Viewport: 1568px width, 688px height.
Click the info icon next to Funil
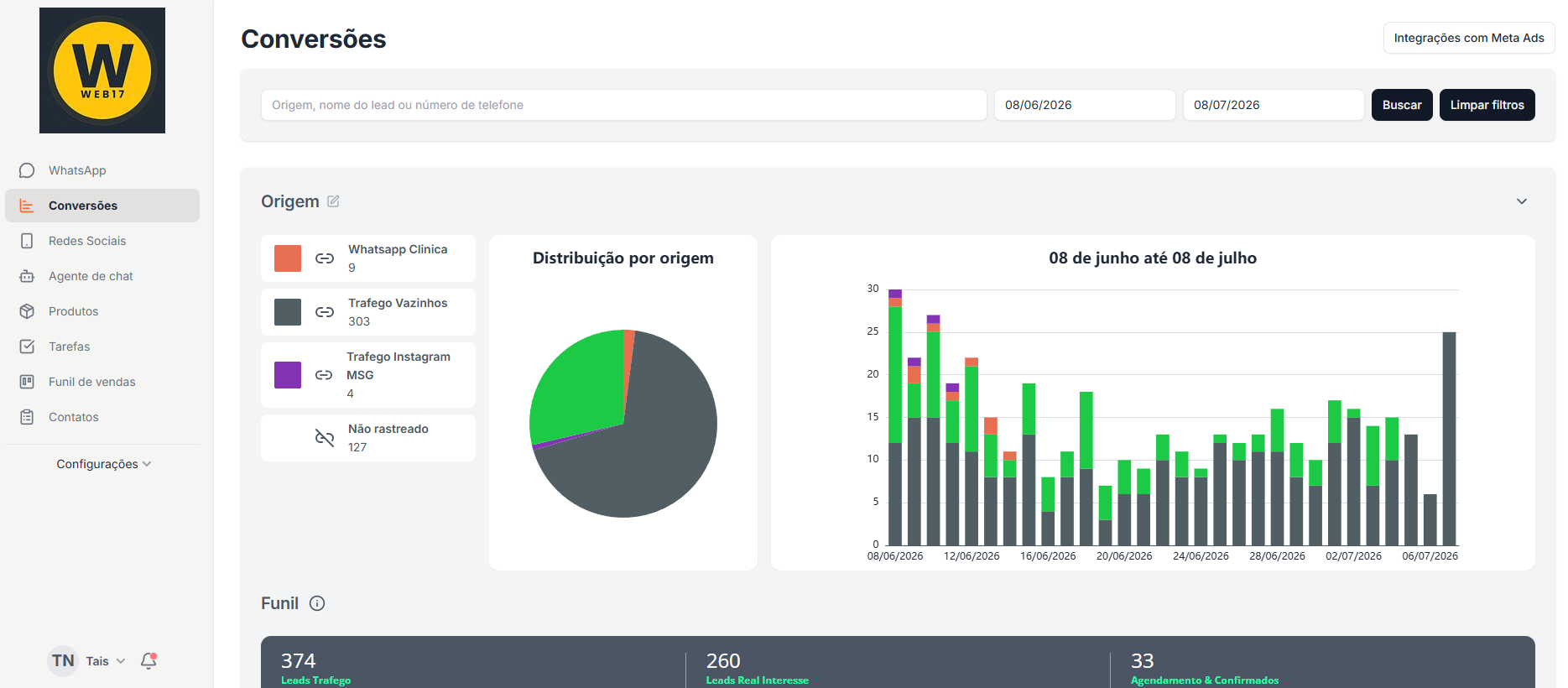[317, 603]
